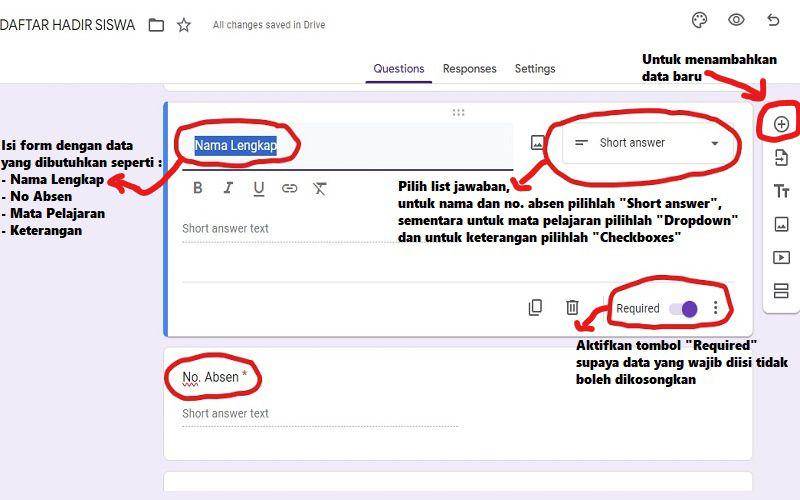Image resolution: width=800 pixels, height=500 pixels.
Task: Add image from the sidebar
Action: pyautogui.click(x=781, y=224)
